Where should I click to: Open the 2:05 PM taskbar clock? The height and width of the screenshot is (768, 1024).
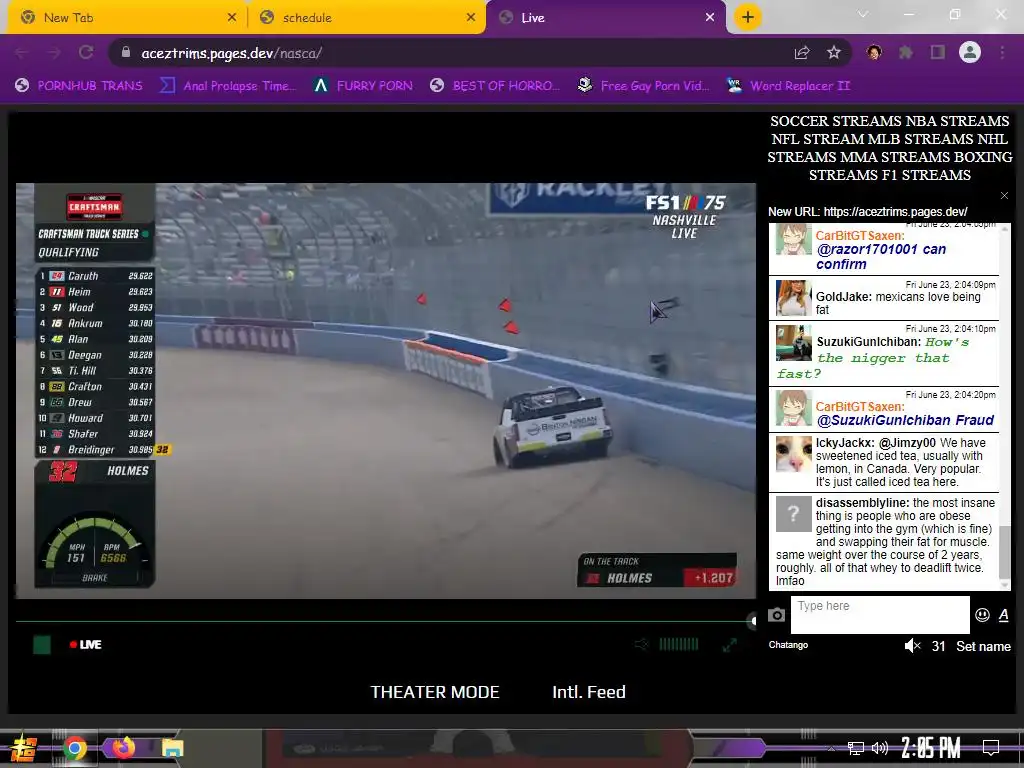pos(931,748)
